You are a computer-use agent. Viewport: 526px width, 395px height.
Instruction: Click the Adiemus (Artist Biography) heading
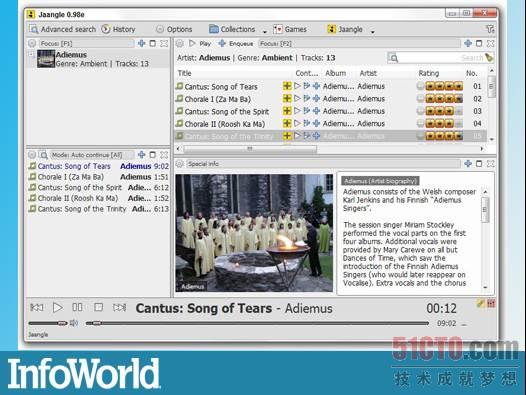point(380,181)
